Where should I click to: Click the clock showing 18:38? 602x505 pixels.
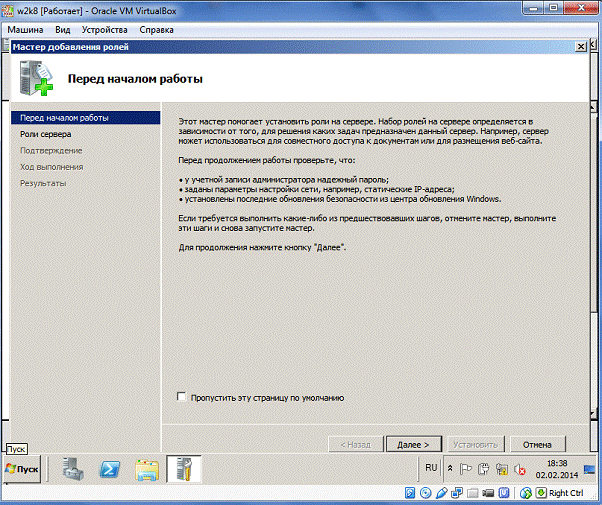click(x=557, y=463)
